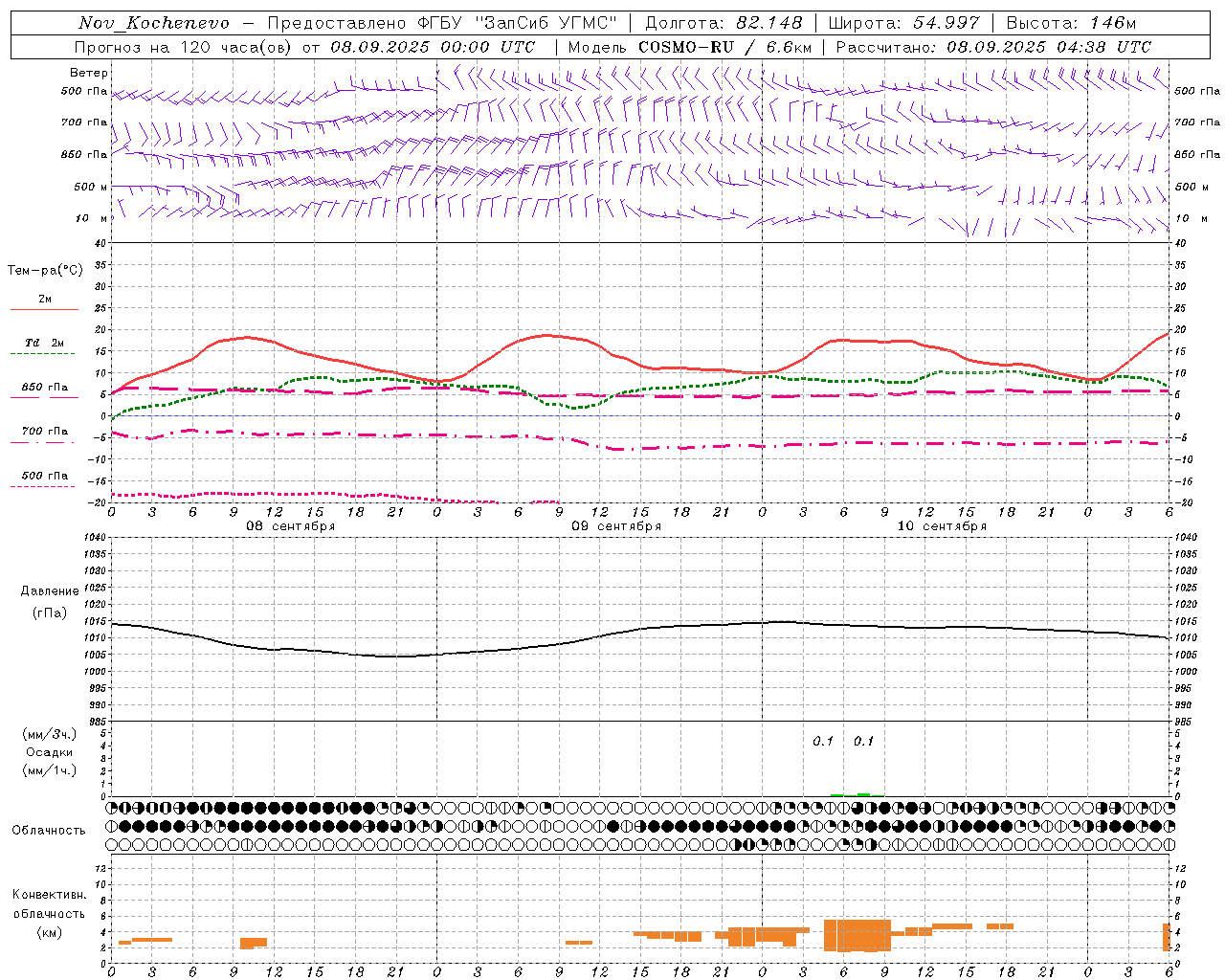Click the '2м' temperature legend entry

click(45, 299)
